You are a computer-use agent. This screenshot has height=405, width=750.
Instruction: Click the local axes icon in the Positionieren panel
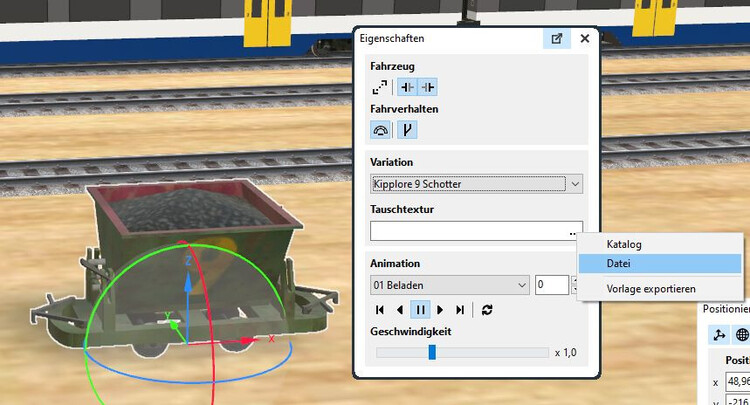coord(719,335)
